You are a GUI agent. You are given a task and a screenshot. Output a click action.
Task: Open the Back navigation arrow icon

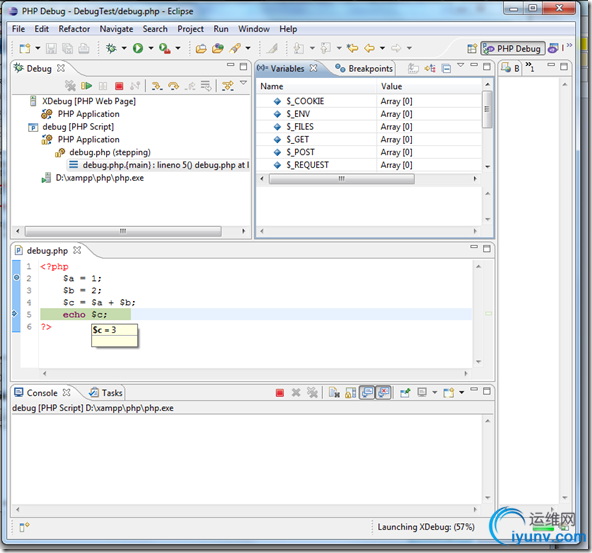(x=369, y=48)
